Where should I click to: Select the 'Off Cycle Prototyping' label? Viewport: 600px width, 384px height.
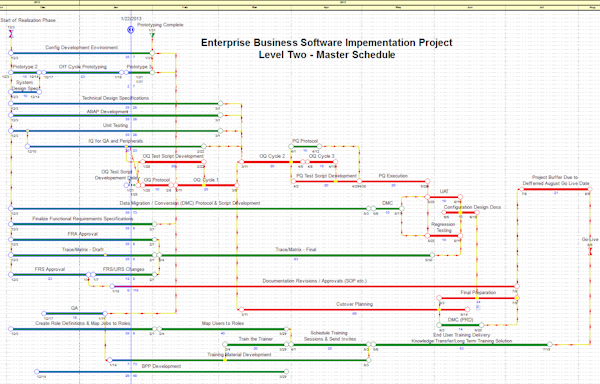[x=83, y=67]
